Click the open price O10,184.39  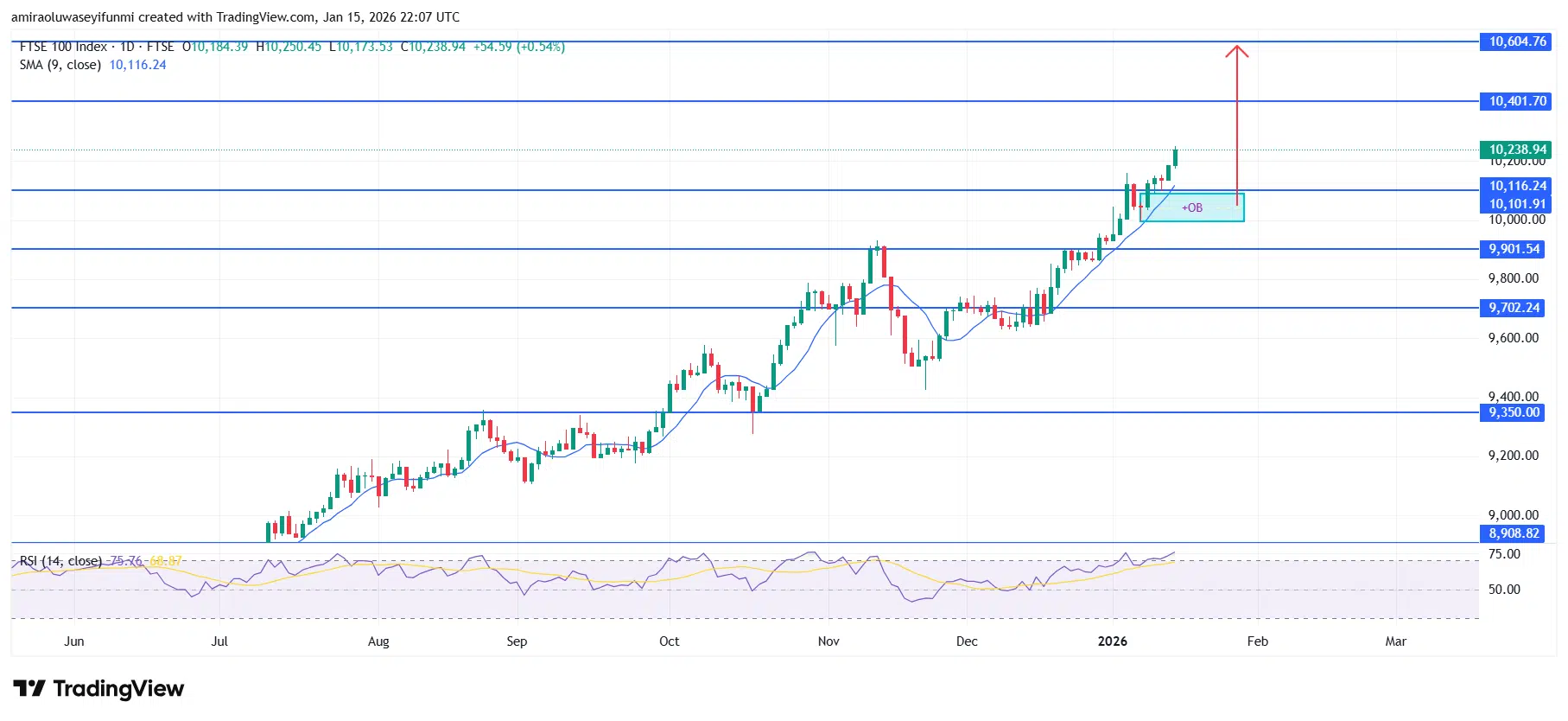pos(215,47)
